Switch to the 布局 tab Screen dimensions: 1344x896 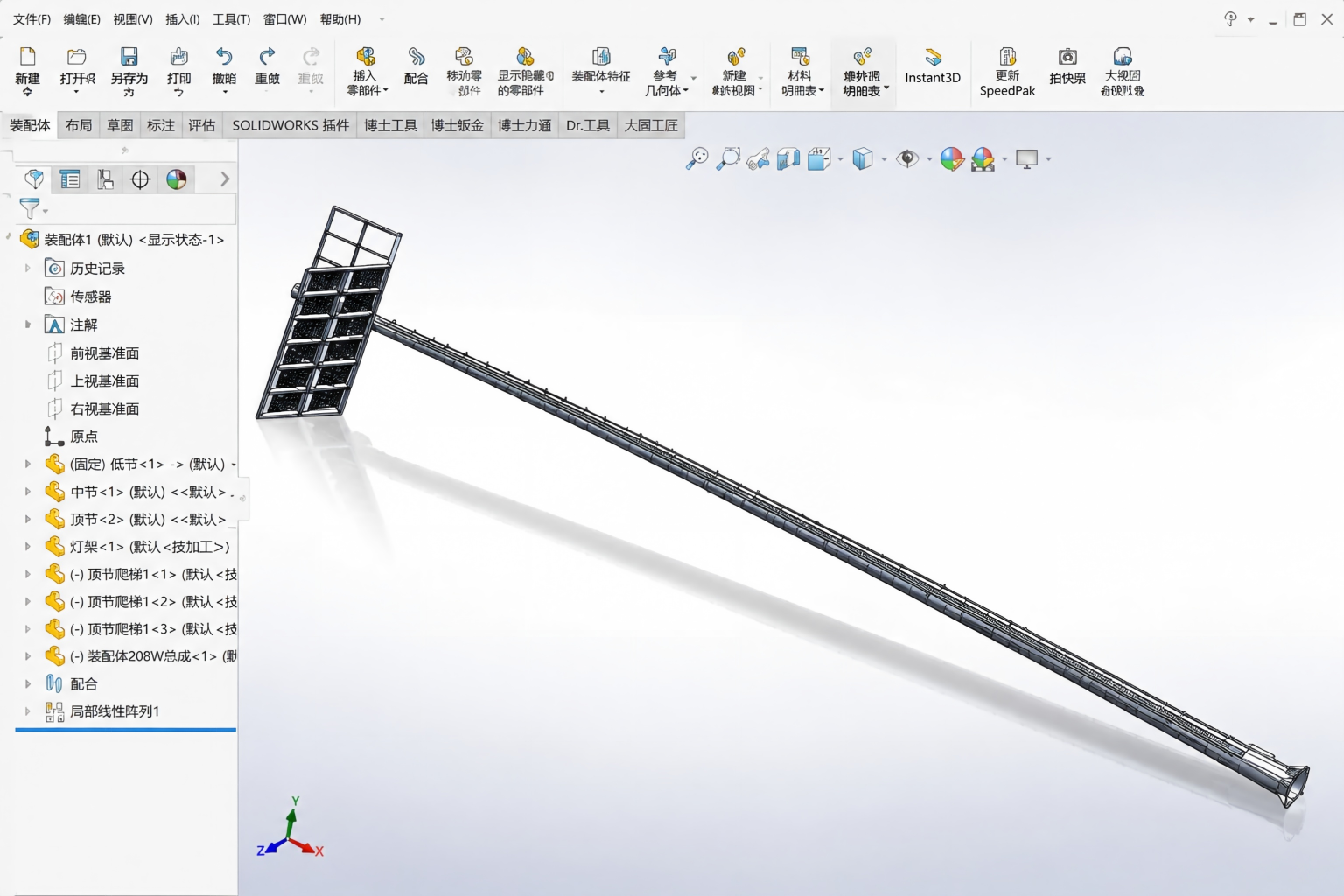click(79, 125)
